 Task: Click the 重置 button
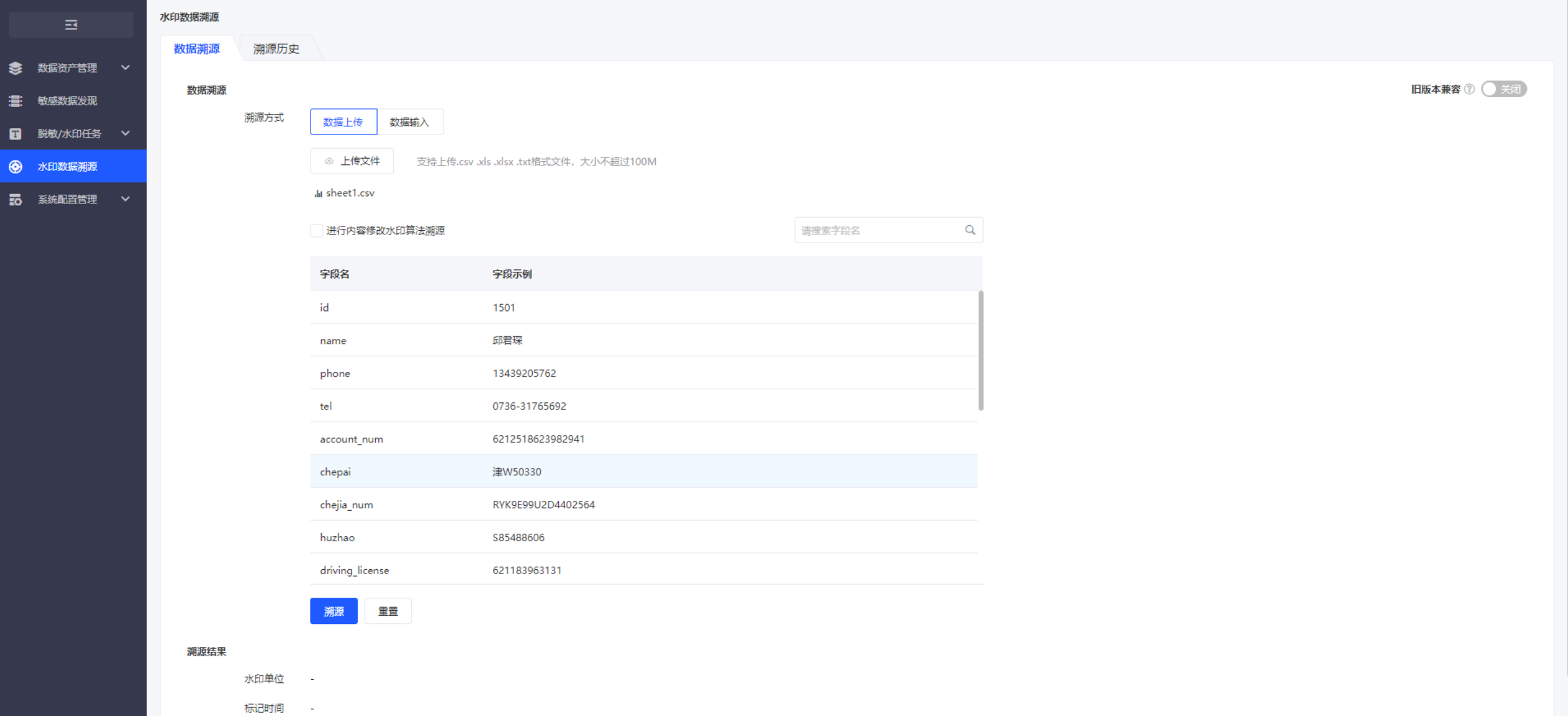388,611
